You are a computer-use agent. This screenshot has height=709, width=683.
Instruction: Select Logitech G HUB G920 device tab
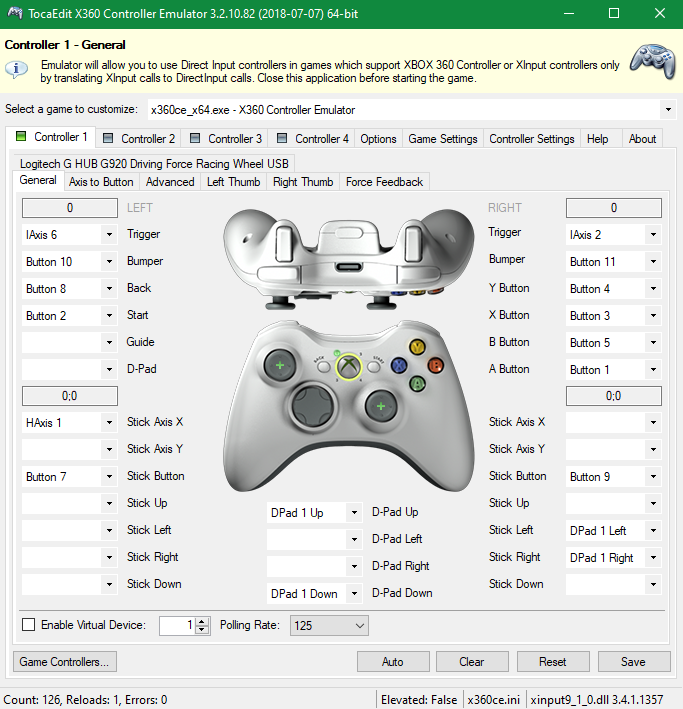[x=154, y=163]
